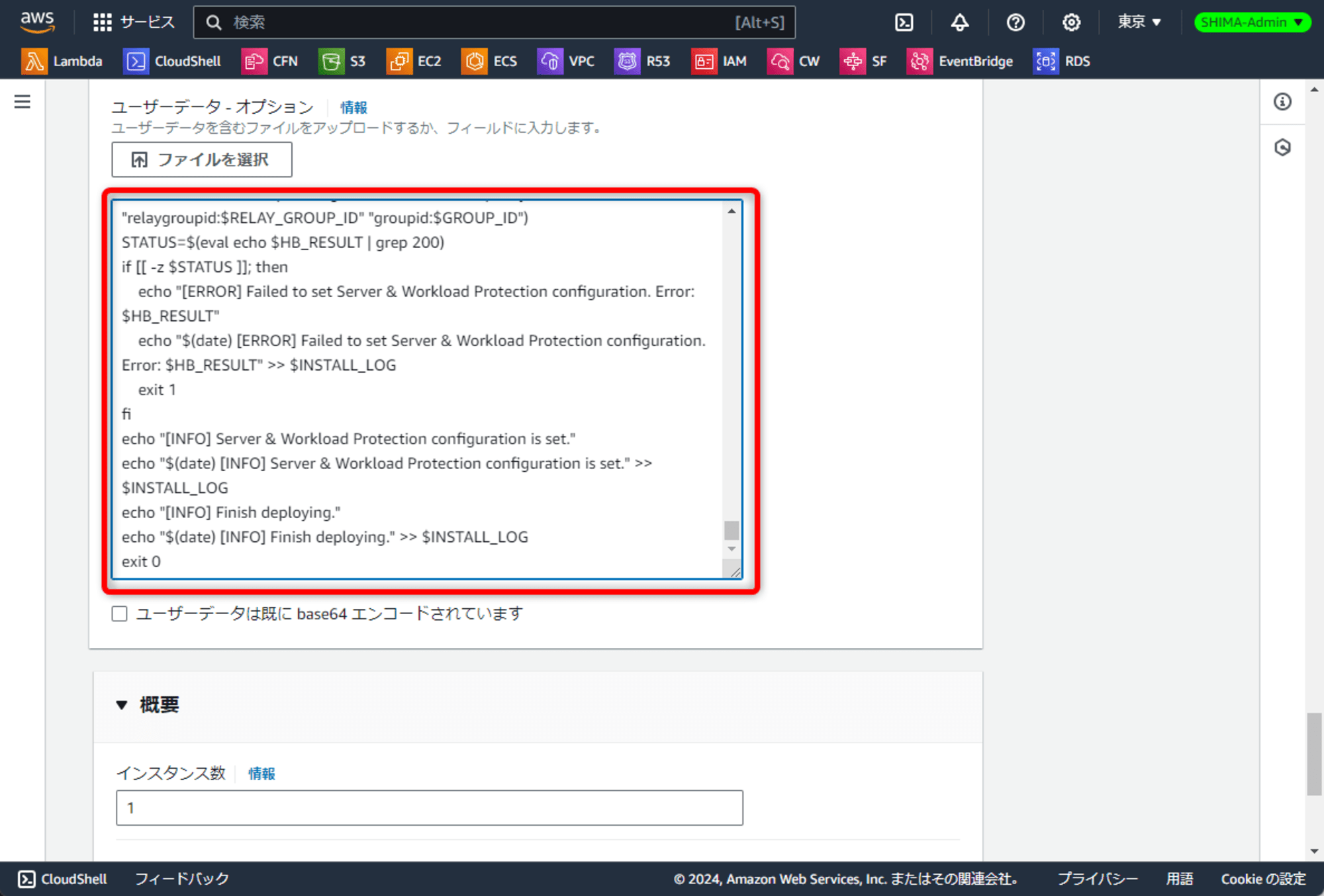Click the search box 検索
The width and height of the screenshot is (1324, 896).
click(x=494, y=22)
